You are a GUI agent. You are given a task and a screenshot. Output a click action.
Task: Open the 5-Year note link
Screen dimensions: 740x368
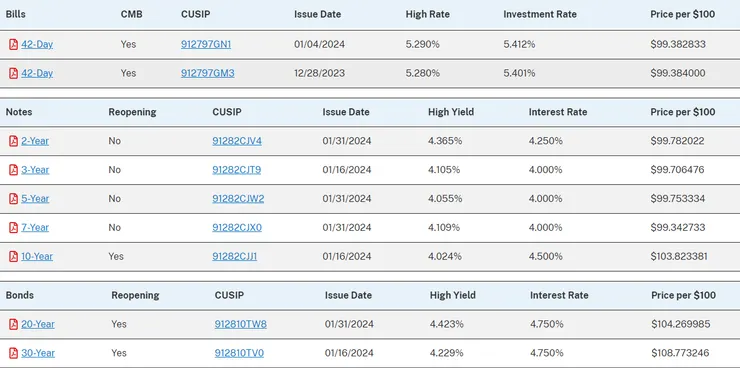(x=35, y=199)
